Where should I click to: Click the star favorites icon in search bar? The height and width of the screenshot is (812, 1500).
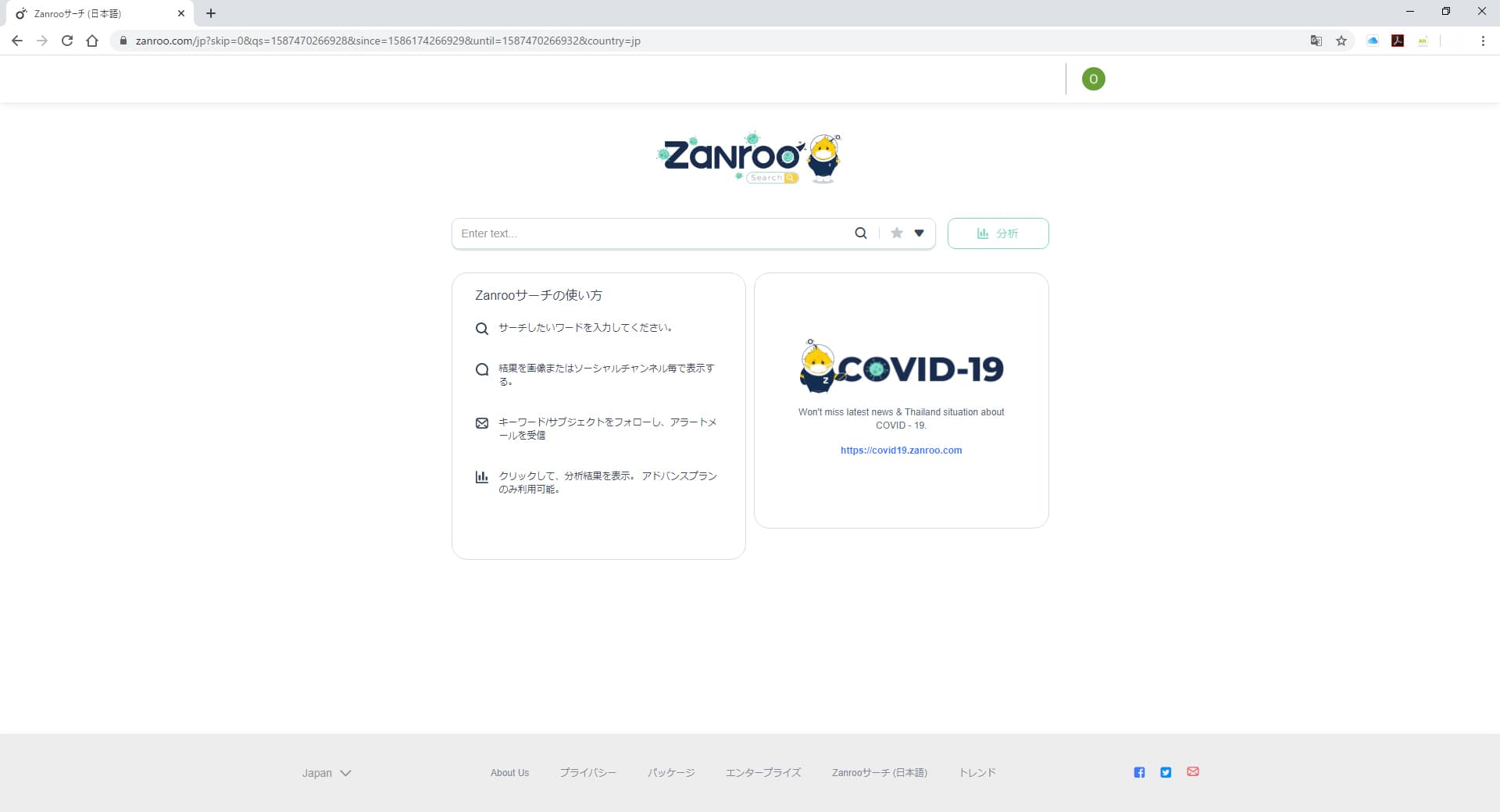coord(897,233)
